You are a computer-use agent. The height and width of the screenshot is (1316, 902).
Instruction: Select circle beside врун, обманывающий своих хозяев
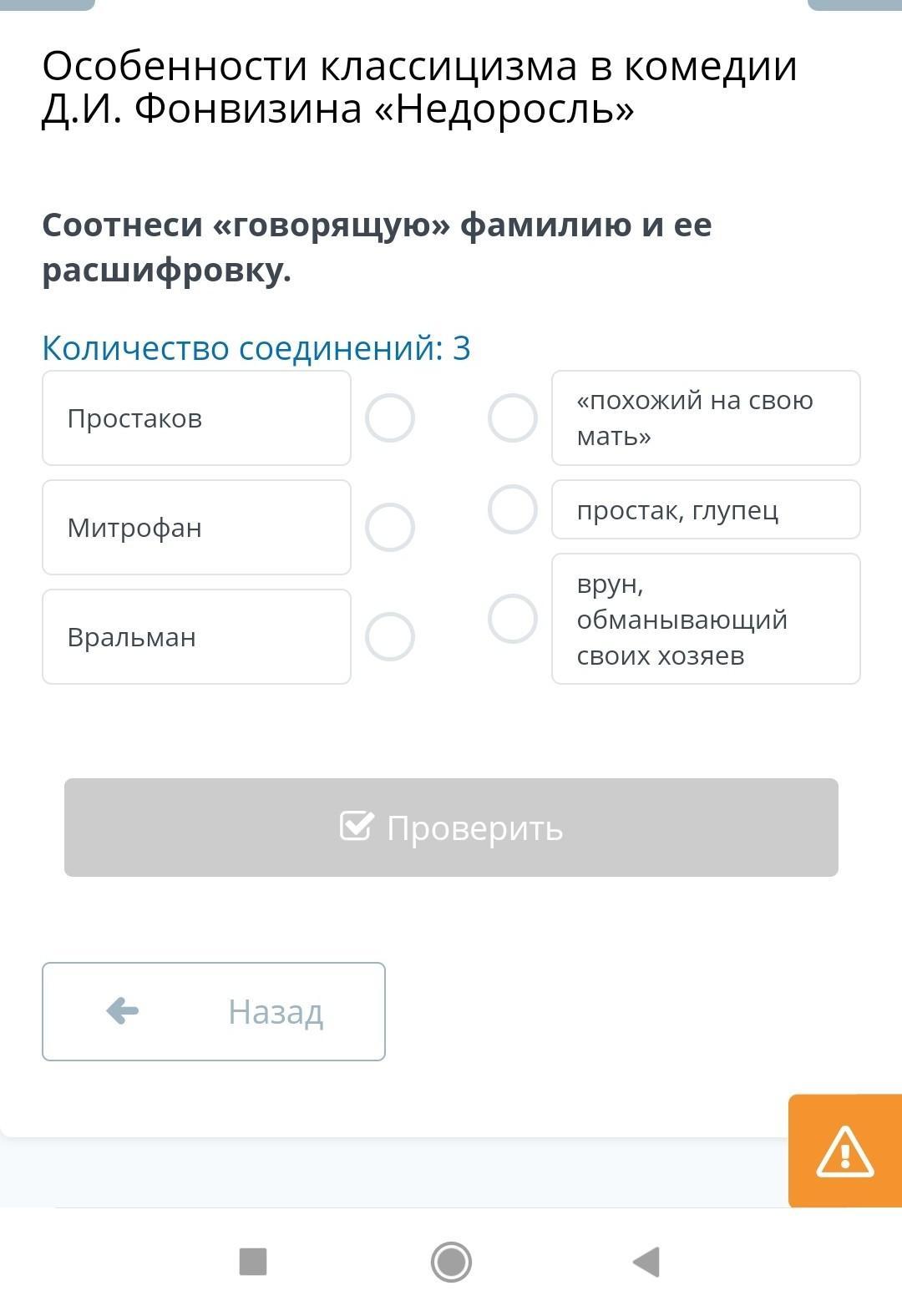(512, 619)
